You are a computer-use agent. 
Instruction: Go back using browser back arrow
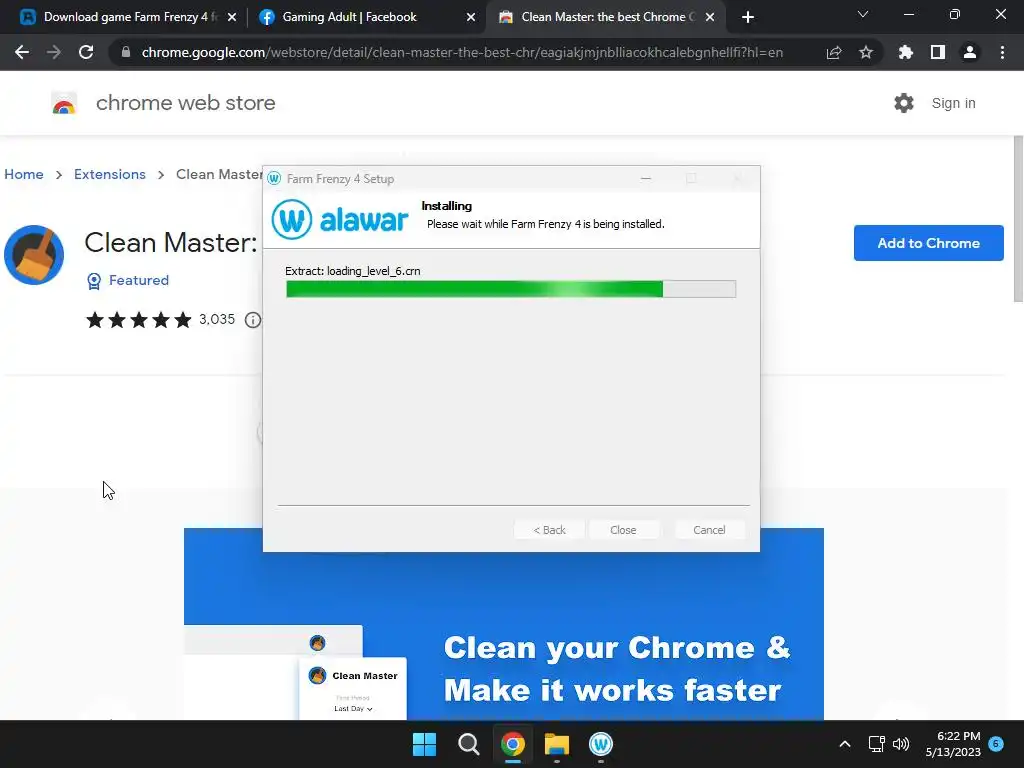(x=22, y=52)
